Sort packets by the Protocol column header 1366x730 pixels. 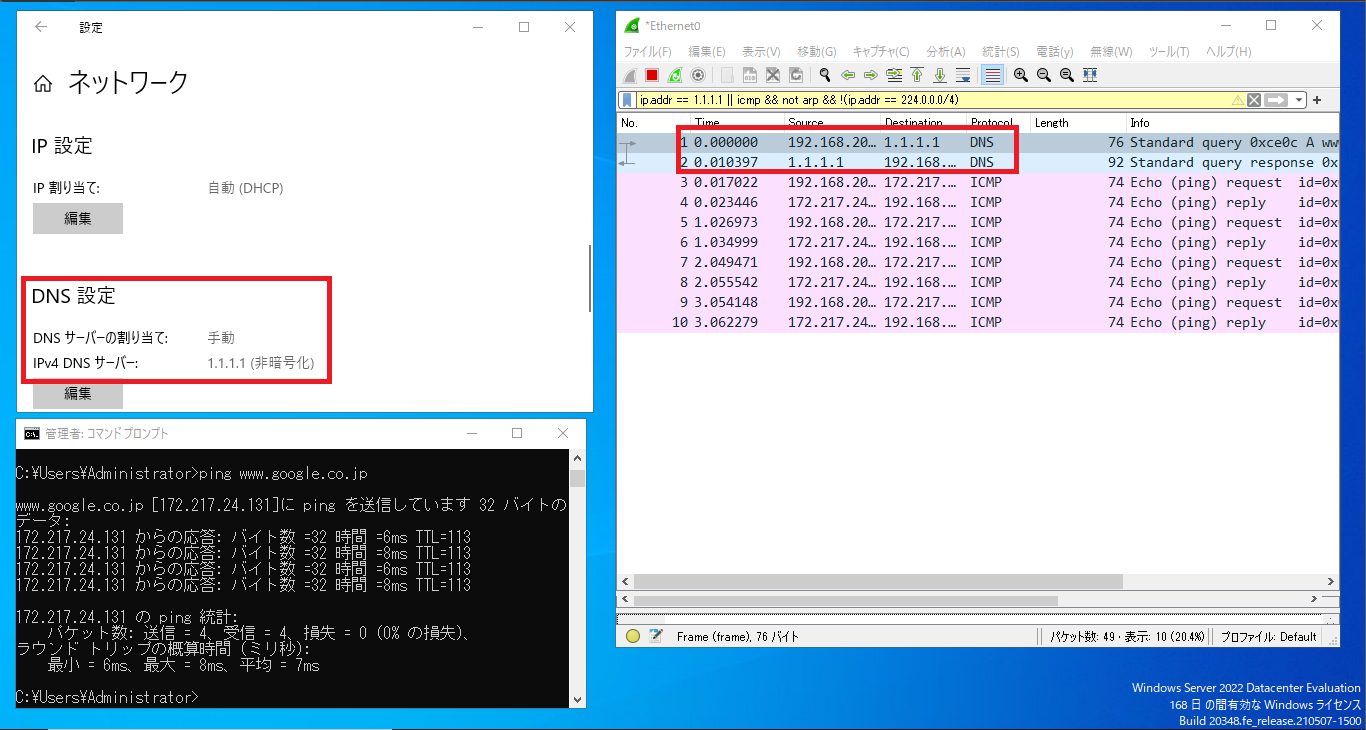tap(997, 123)
